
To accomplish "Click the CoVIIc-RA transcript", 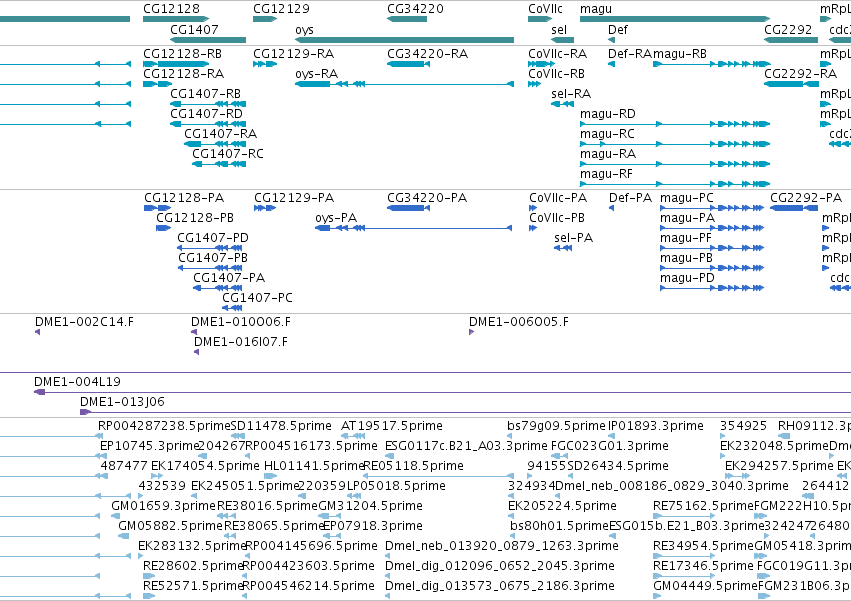I will click(558, 54).
